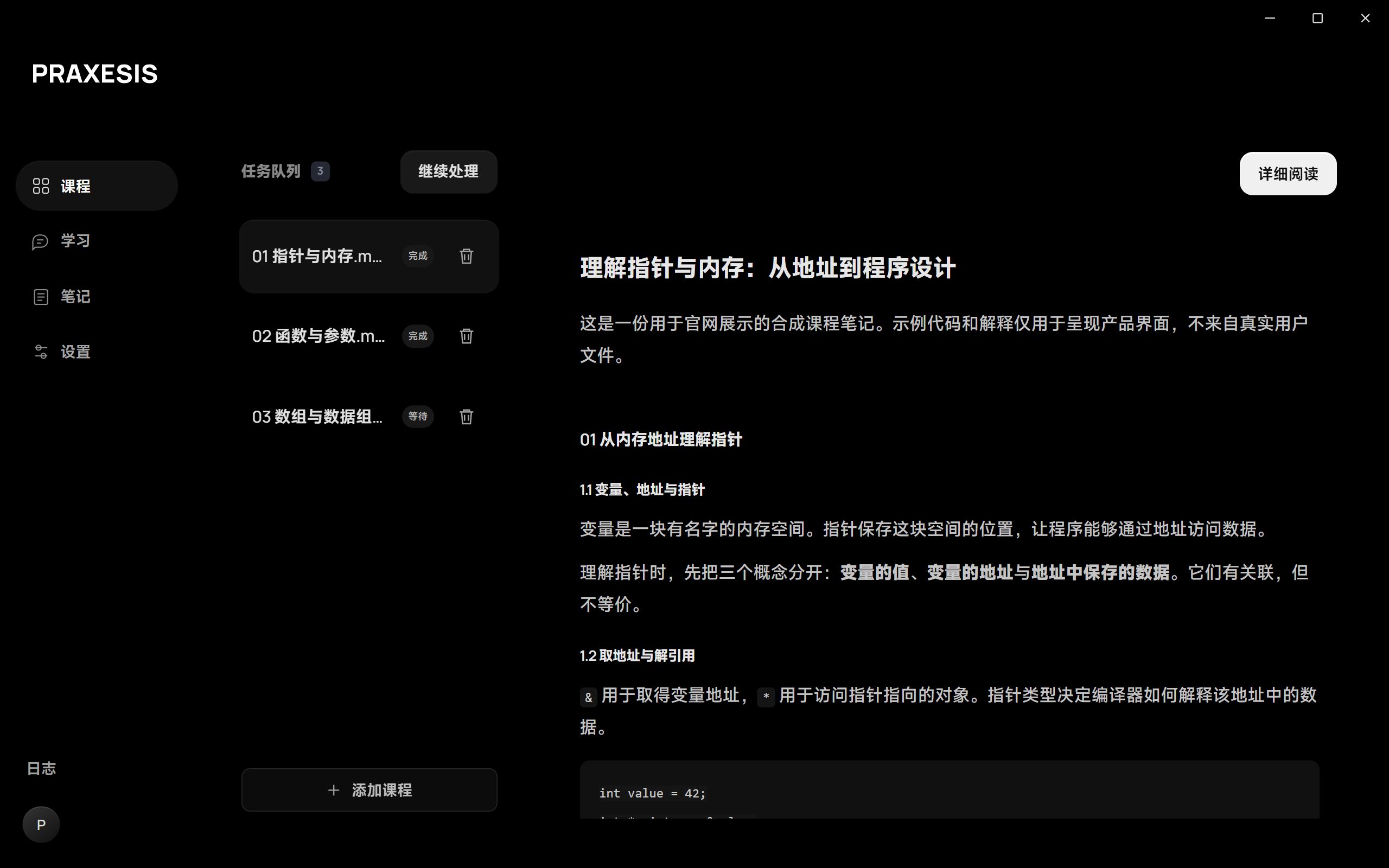
Task: Open the 课程 section in sidebar
Action: tap(97, 186)
